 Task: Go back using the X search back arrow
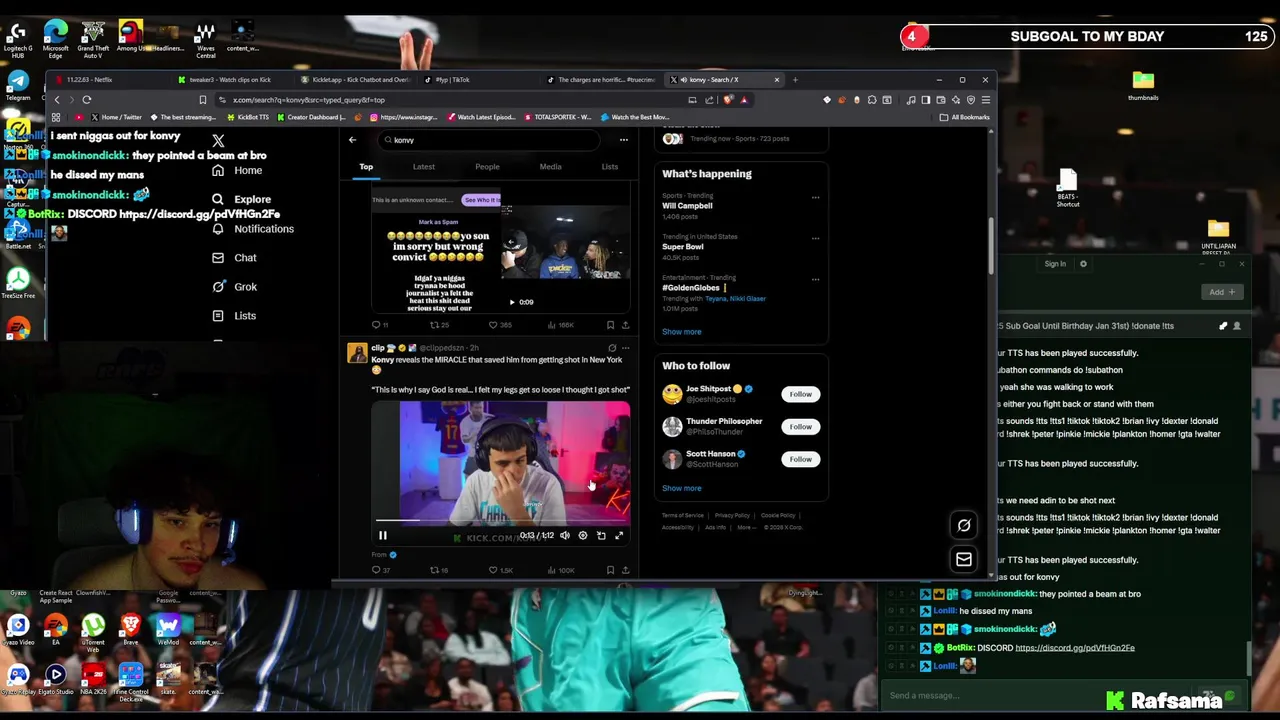[352, 140]
